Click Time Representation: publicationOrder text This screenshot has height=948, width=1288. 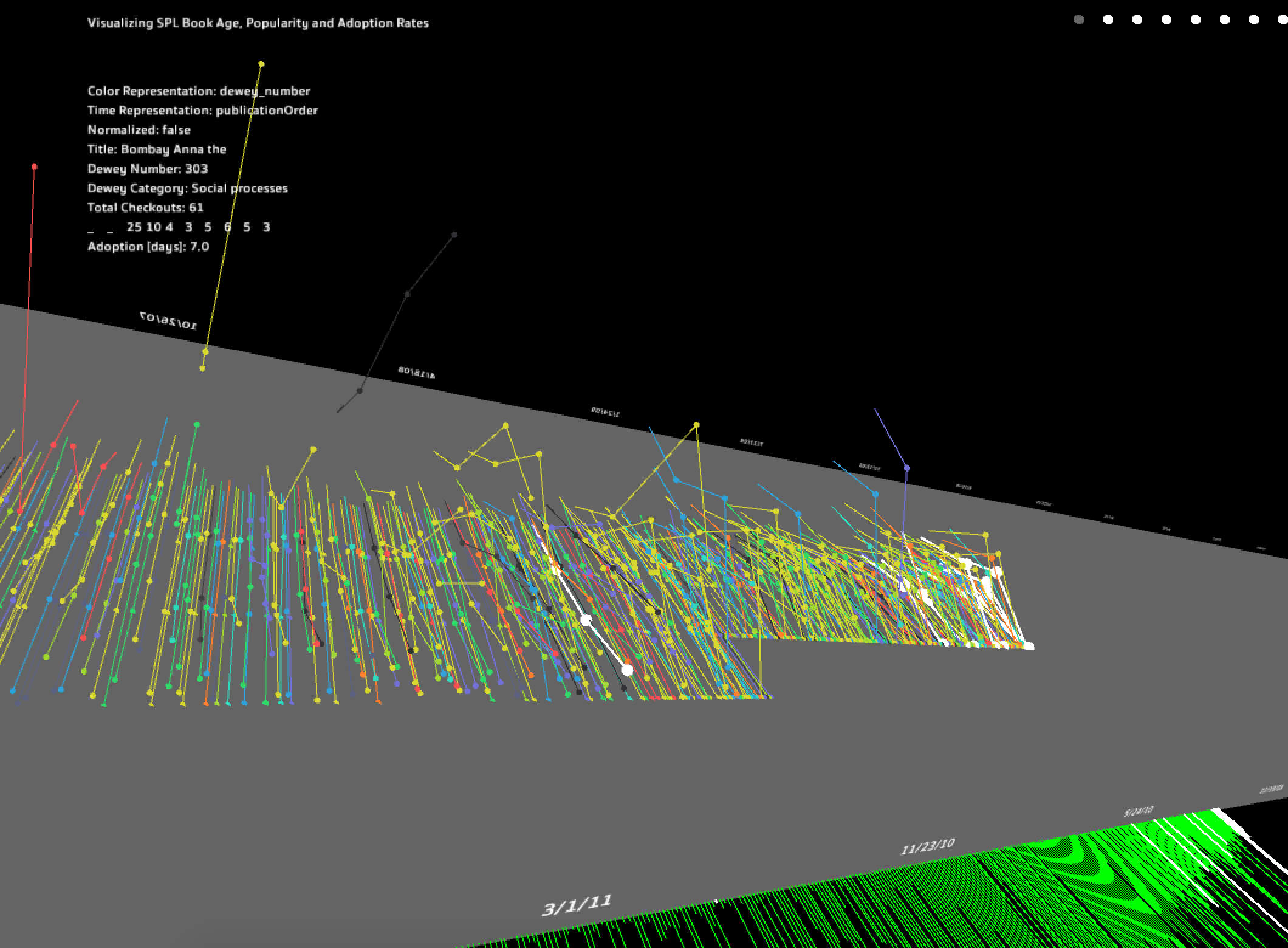coord(202,111)
